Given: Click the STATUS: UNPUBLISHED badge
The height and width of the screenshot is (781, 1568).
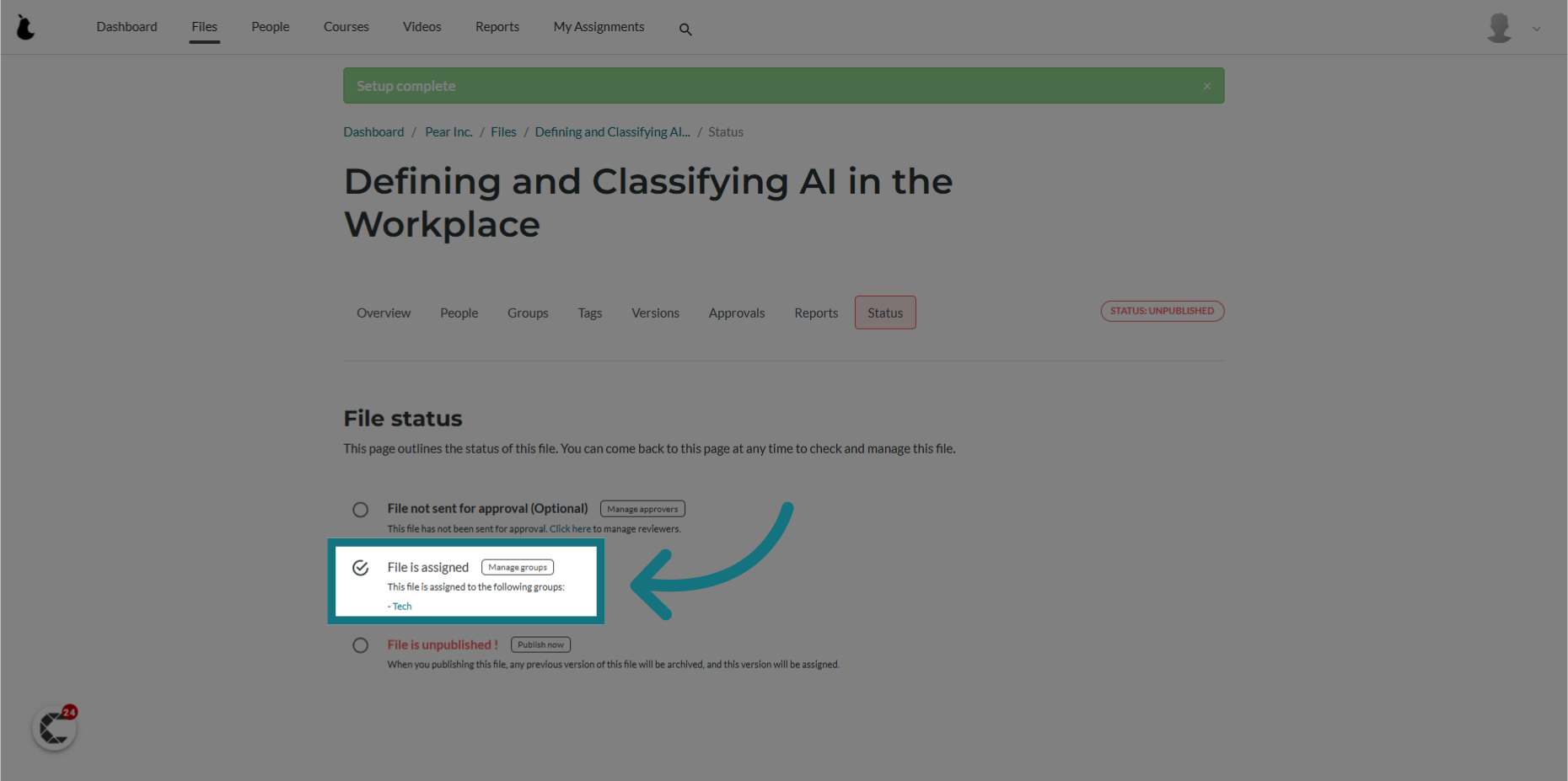Looking at the screenshot, I should 1162,311.
